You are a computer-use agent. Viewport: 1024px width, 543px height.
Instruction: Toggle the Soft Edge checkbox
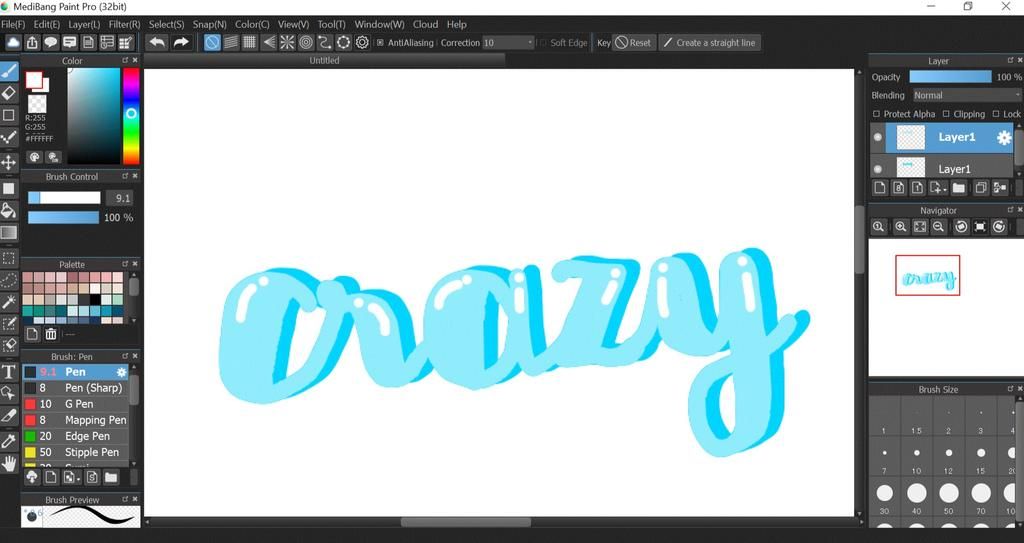coord(543,42)
